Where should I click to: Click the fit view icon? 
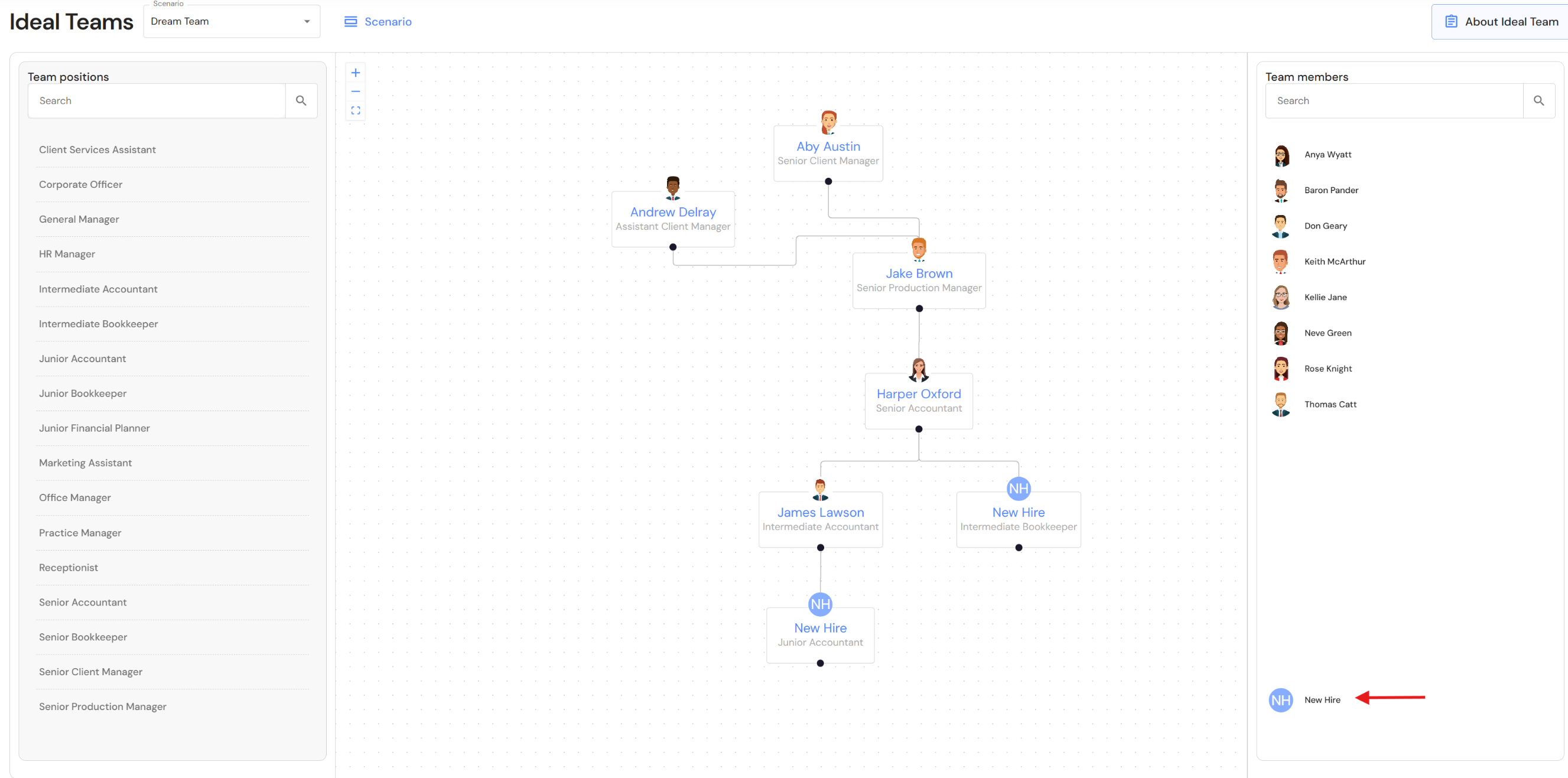click(x=356, y=110)
